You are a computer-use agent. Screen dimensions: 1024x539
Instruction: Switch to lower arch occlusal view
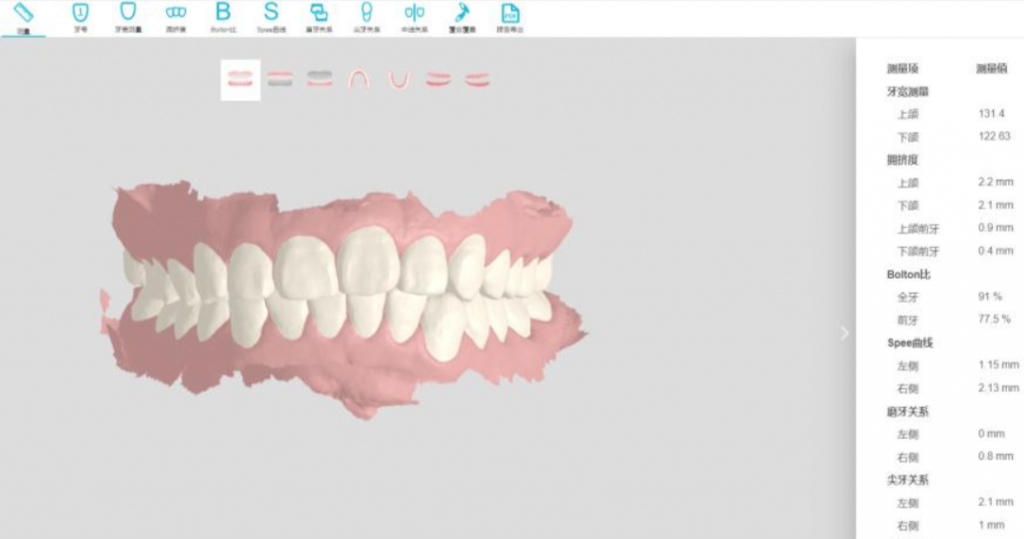pos(398,79)
